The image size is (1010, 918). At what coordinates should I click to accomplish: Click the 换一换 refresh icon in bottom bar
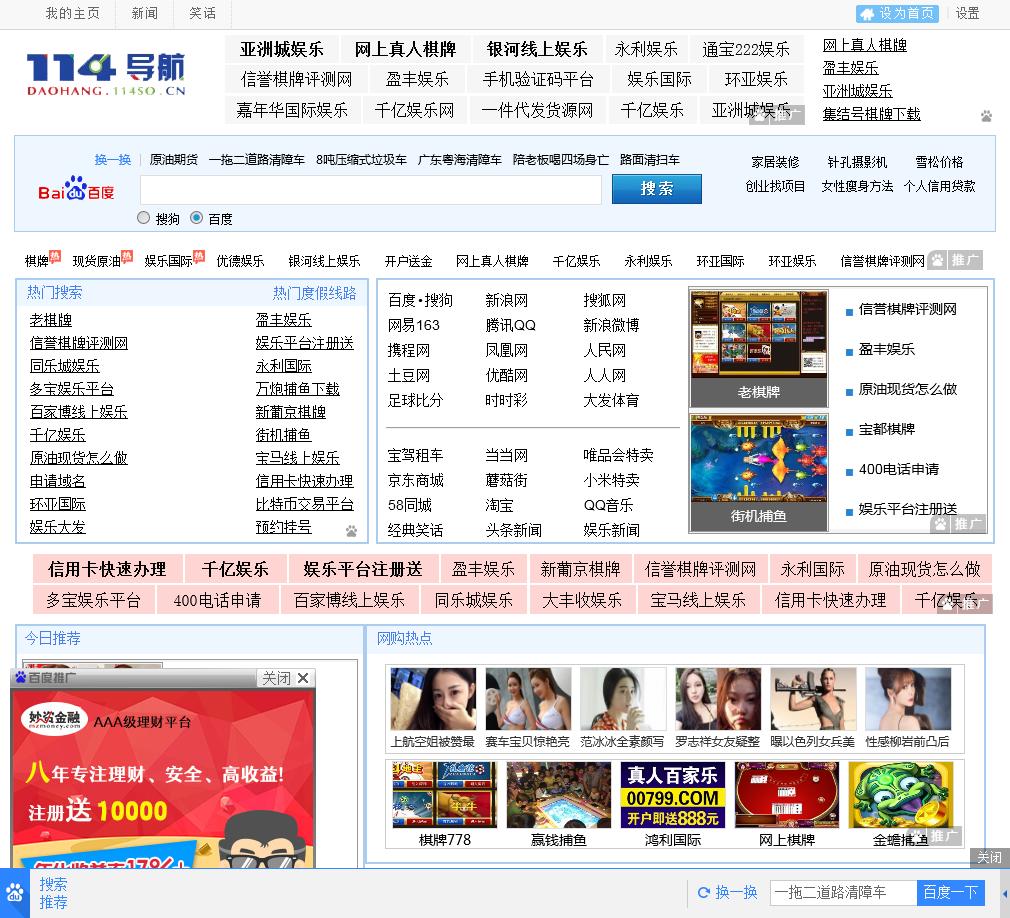(704, 892)
